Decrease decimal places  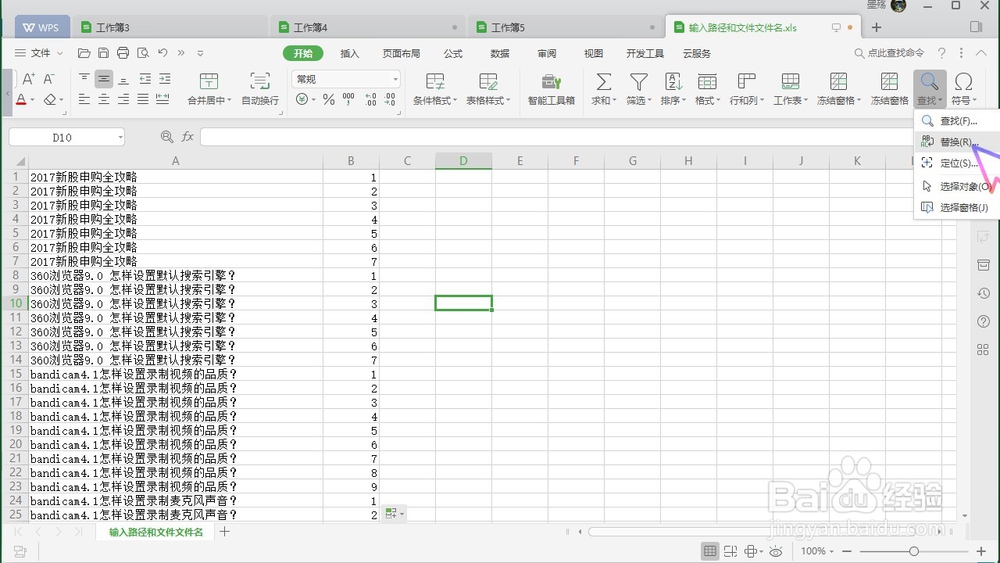(x=390, y=99)
